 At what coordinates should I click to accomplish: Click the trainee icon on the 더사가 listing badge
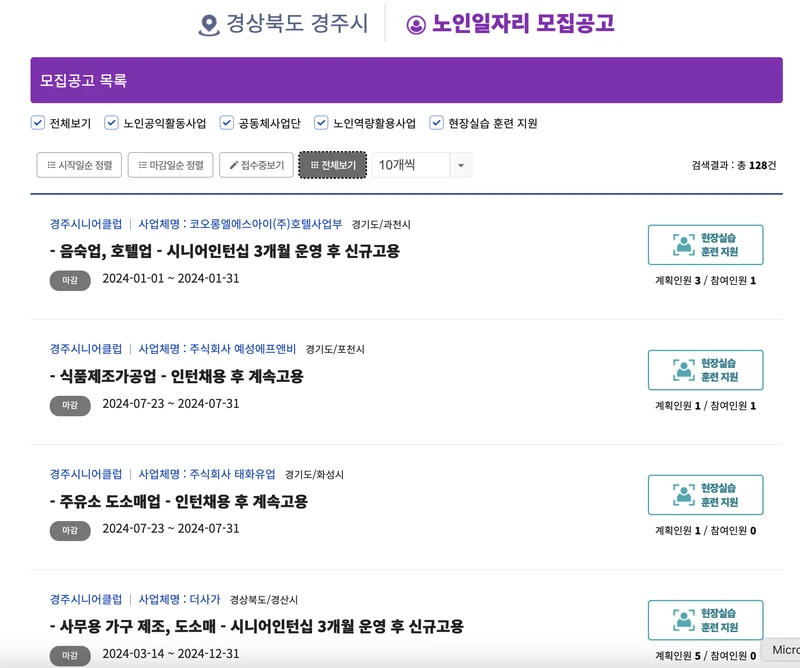tap(682, 620)
